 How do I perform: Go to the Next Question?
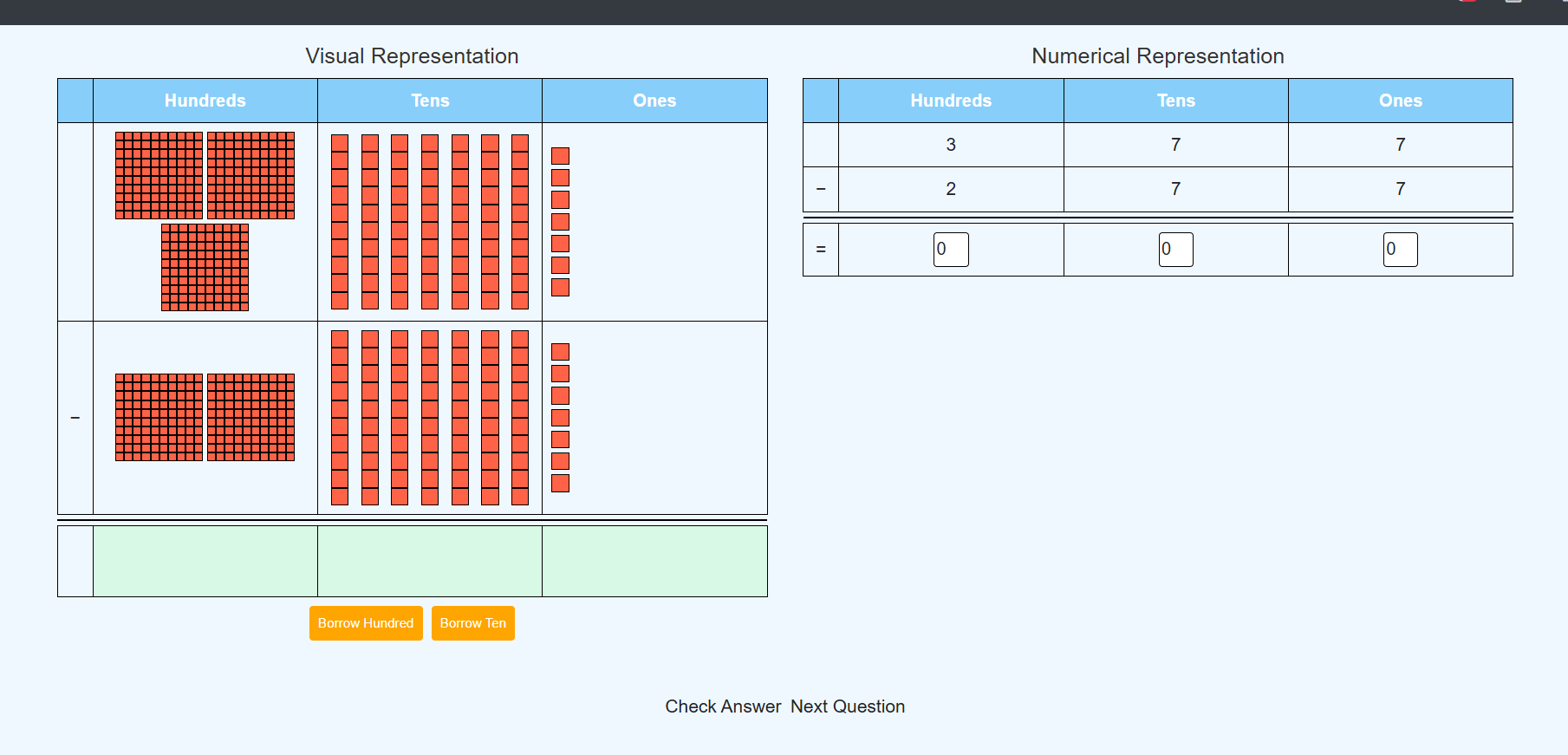[x=847, y=706]
